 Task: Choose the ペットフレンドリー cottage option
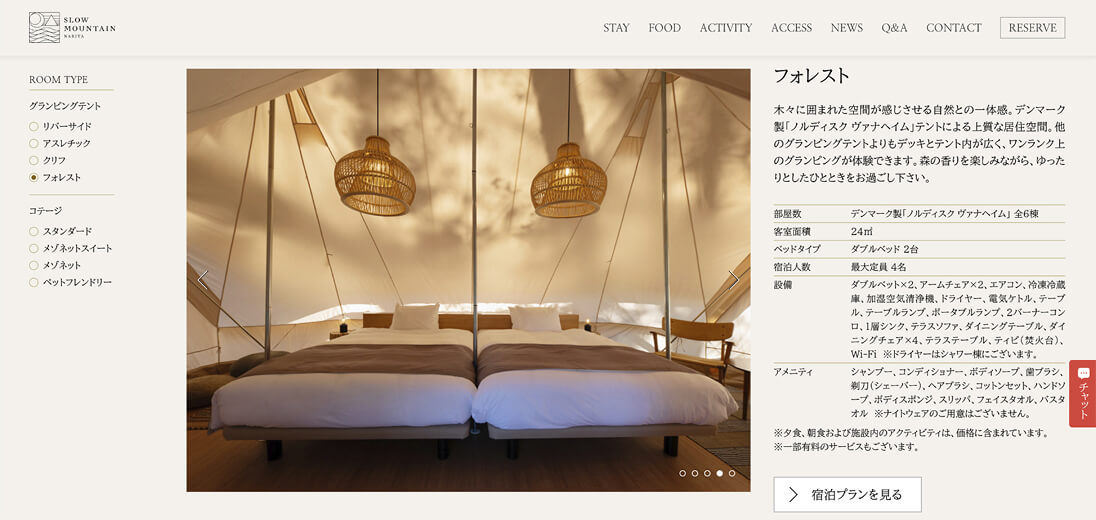click(x=71, y=282)
